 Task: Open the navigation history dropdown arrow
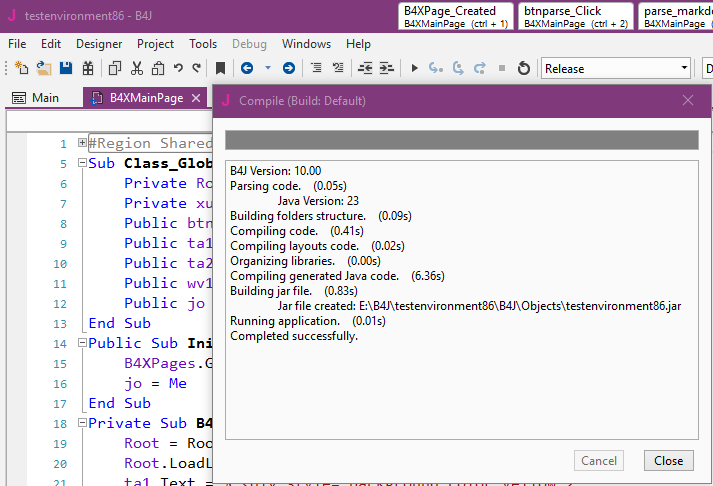point(268,68)
